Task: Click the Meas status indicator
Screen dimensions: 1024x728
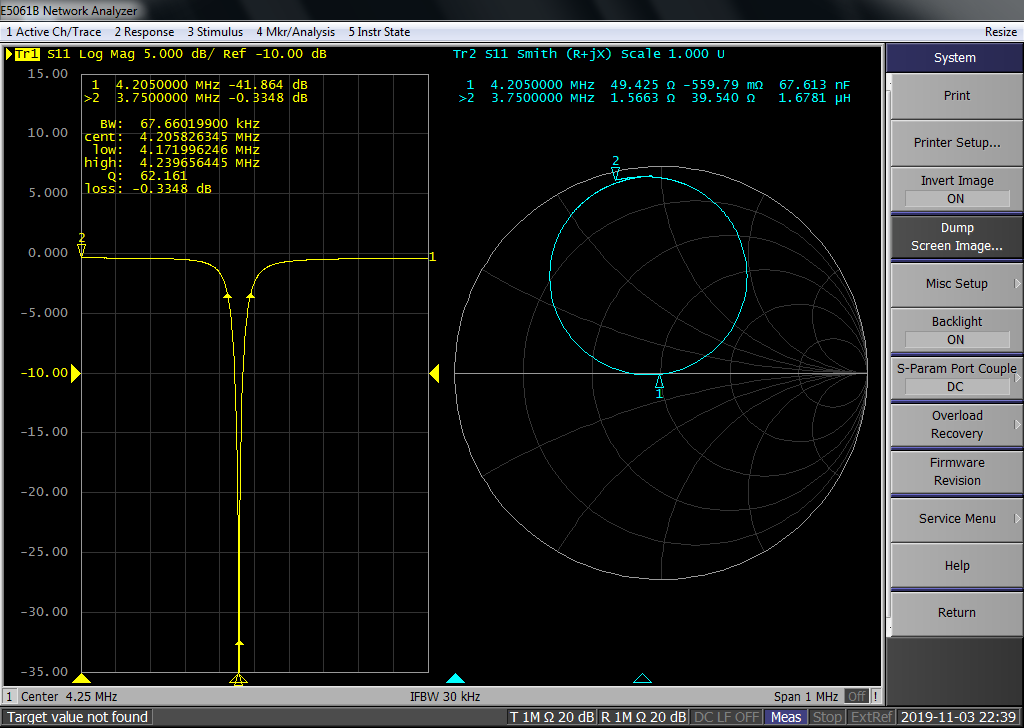Action: [x=786, y=717]
